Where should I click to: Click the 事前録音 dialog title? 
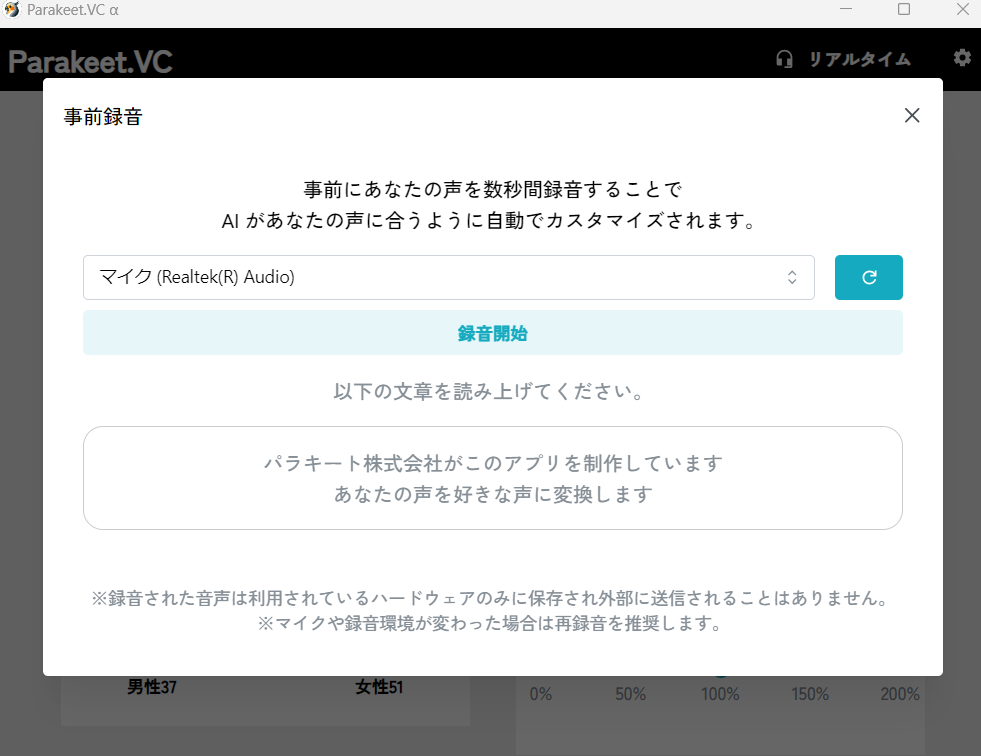[x=103, y=116]
